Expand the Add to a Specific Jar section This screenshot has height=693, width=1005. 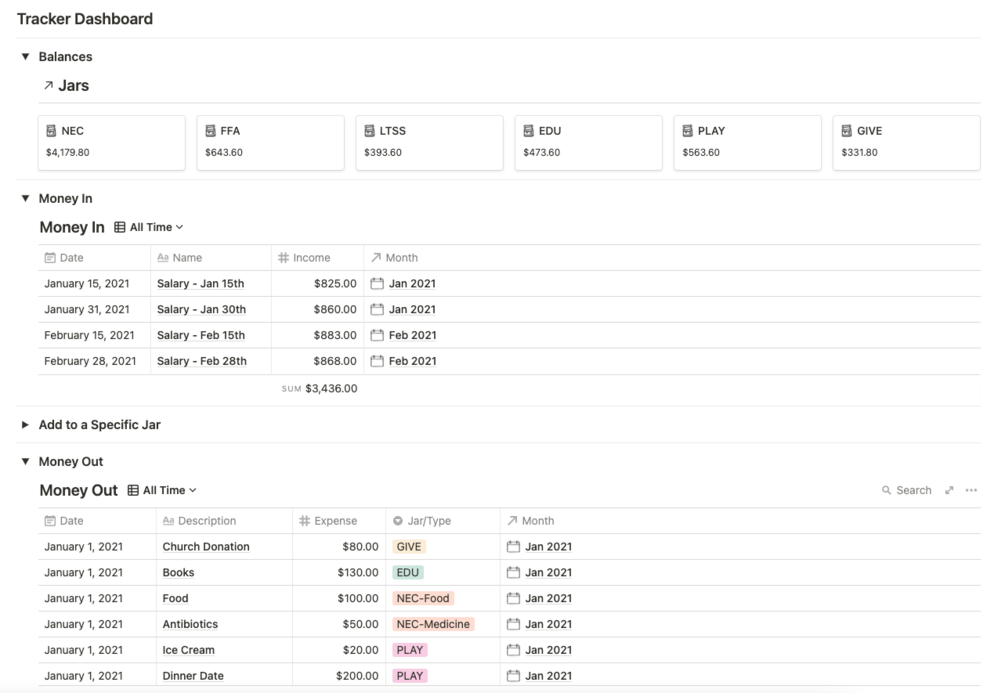[25, 425]
